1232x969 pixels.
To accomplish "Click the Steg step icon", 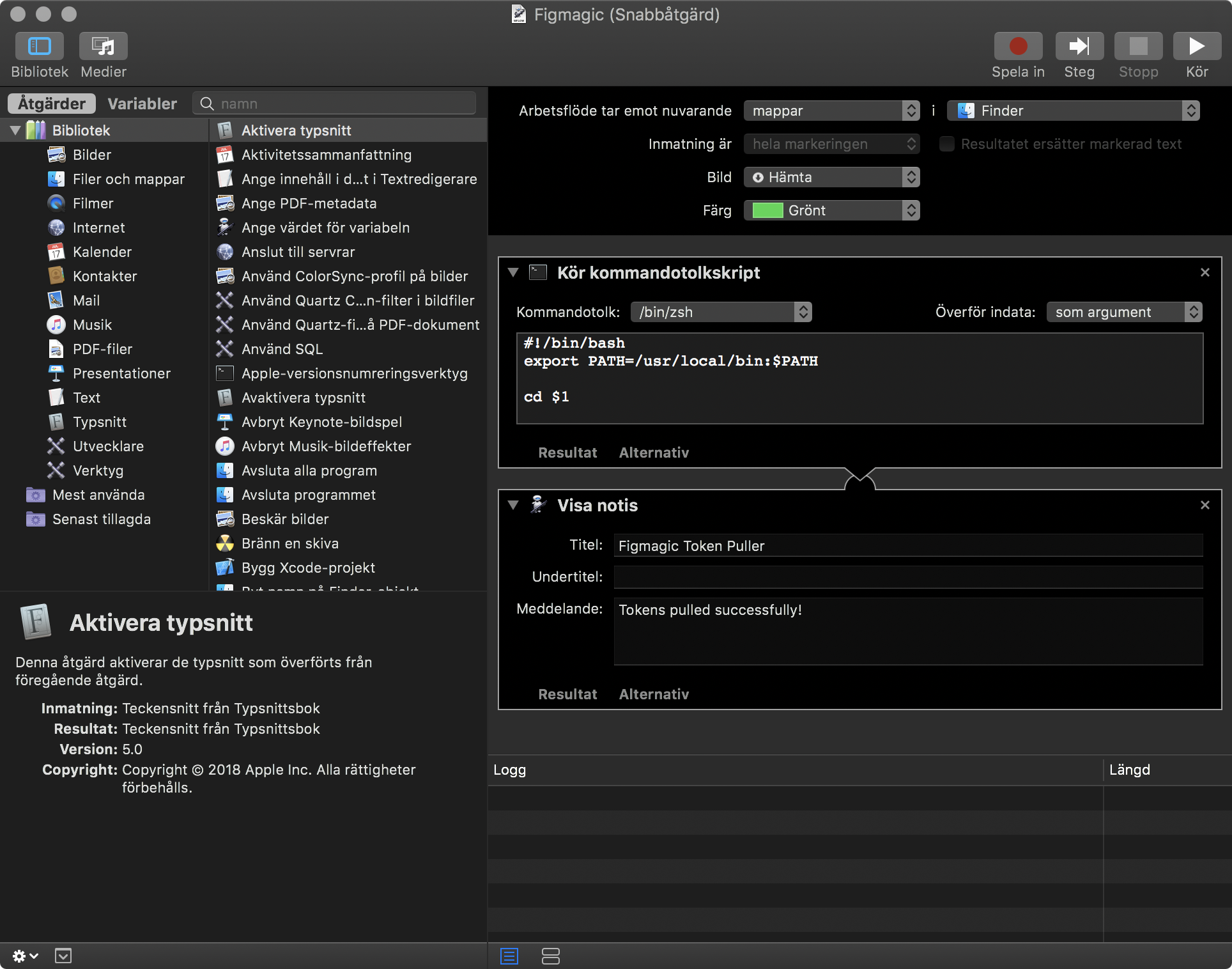I will point(1079,46).
